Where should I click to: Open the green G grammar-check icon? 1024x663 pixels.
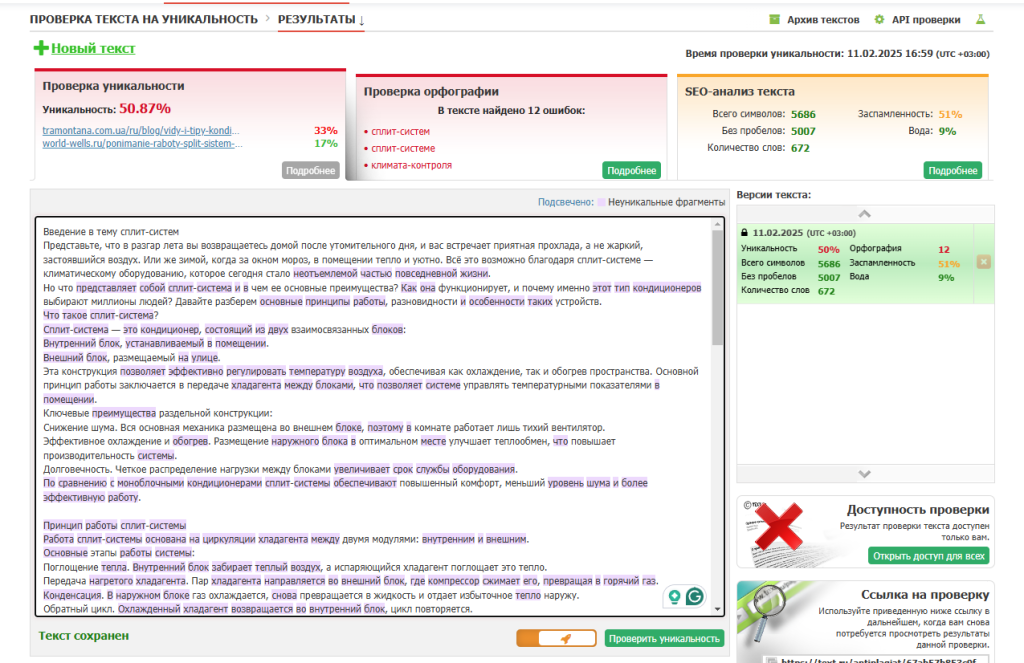696,596
